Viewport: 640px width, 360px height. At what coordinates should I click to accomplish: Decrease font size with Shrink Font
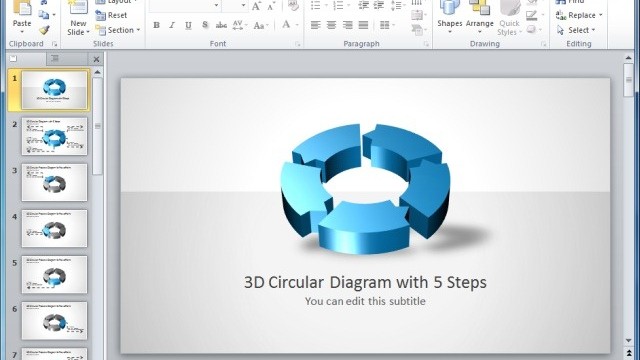coord(271,6)
